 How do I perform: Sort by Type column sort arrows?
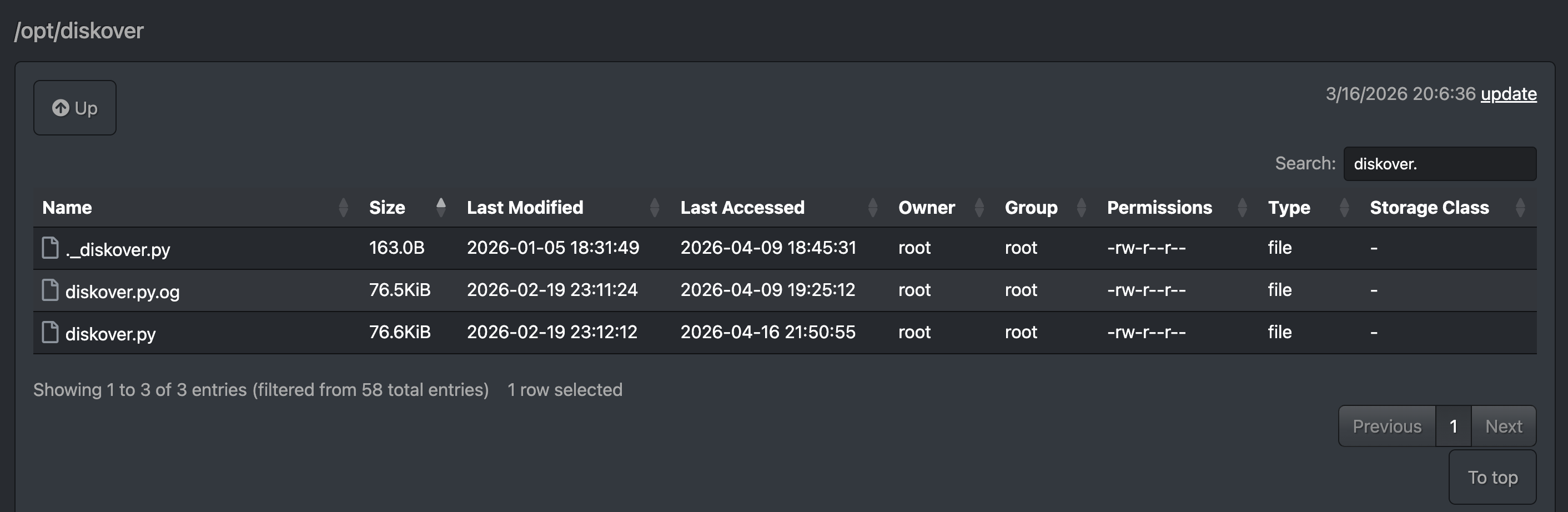click(1344, 208)
